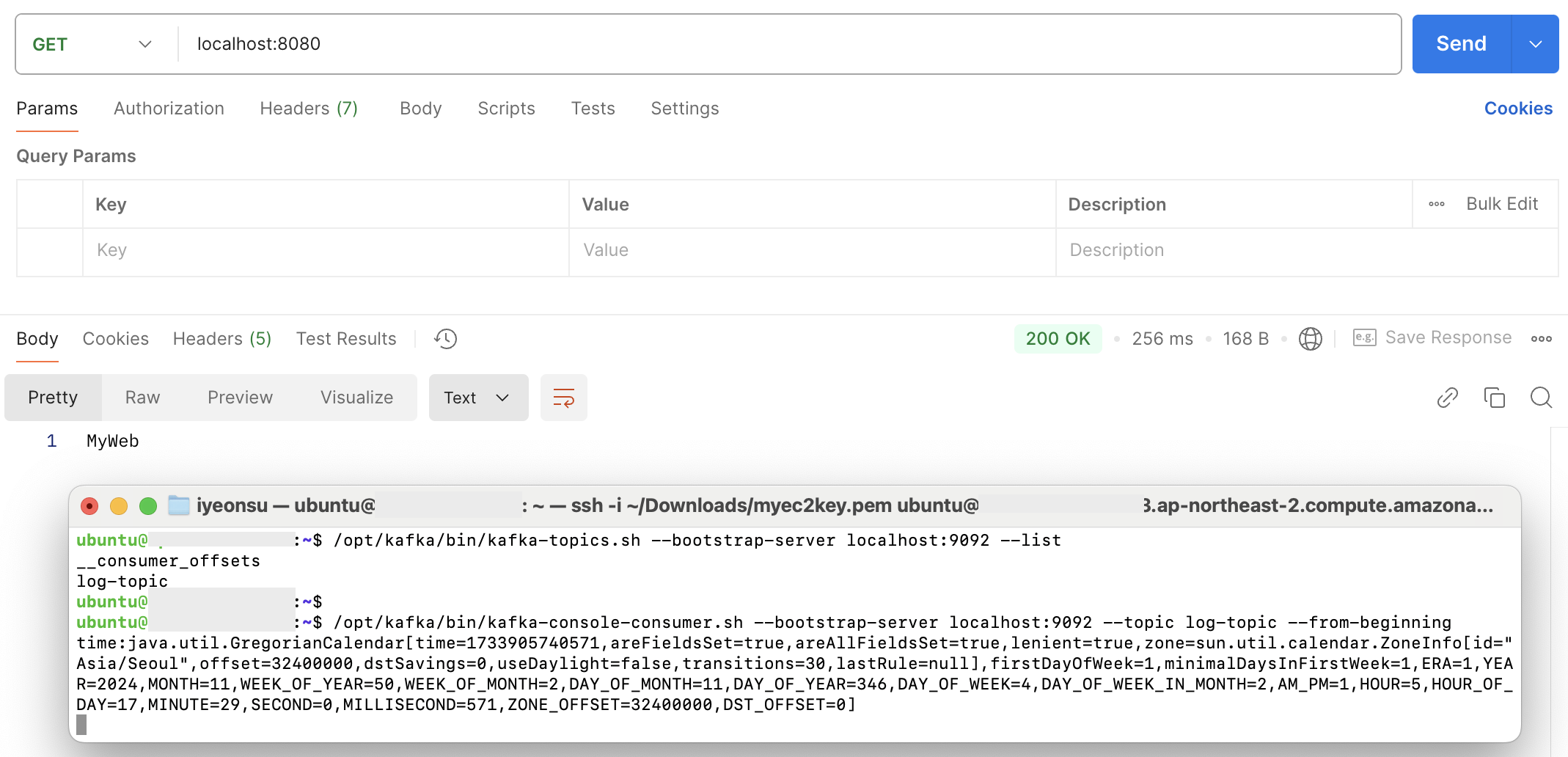Toggle the wrap lines icon
1568x757 pixels.
[563, 398]
